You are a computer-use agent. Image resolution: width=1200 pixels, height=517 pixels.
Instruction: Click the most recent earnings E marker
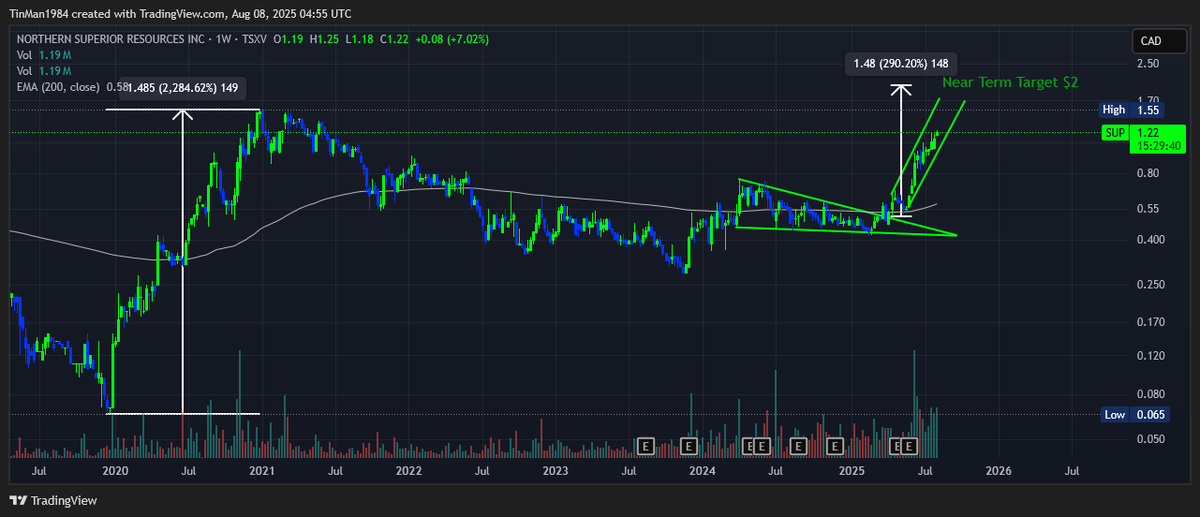pyautogui.click(x=911, y=445)
